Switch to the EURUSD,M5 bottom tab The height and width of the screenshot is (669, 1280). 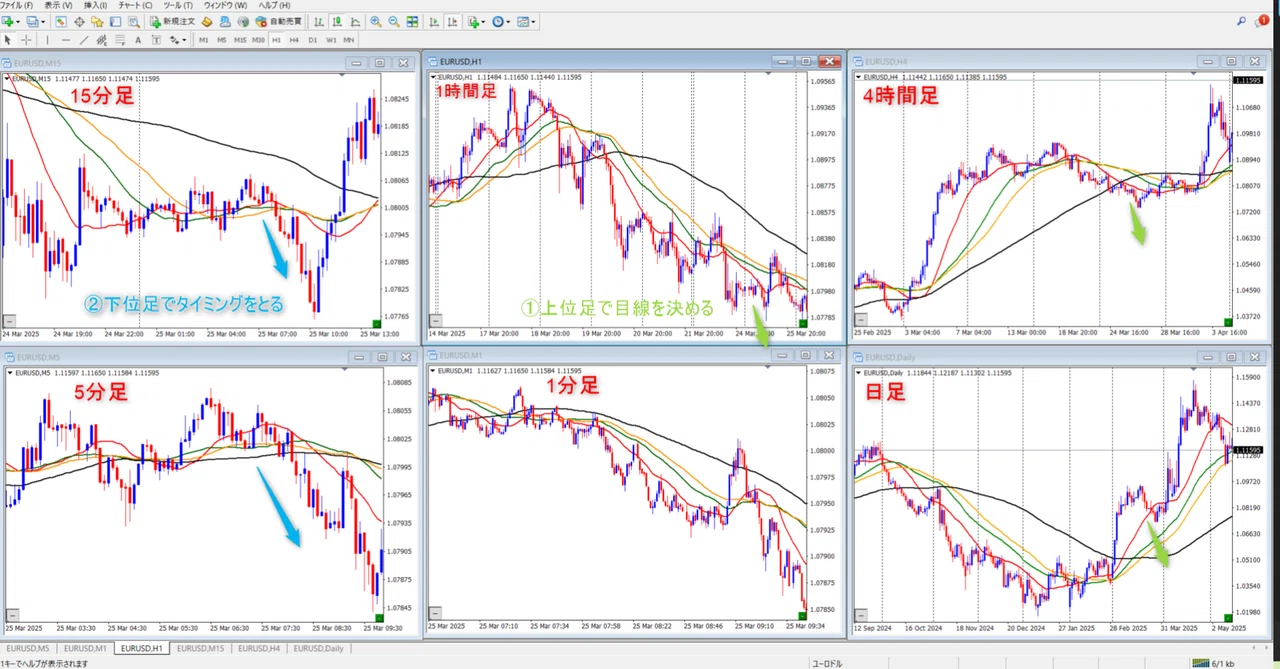(29, 648)
